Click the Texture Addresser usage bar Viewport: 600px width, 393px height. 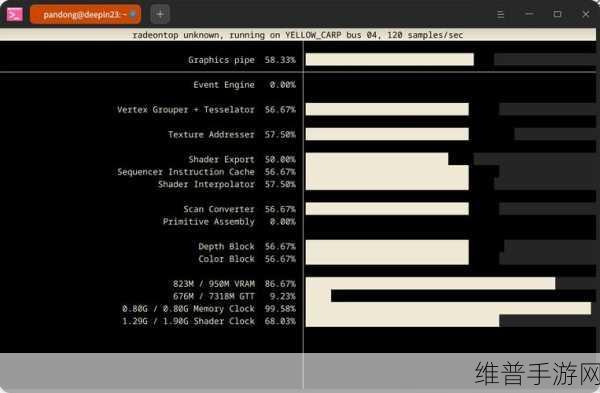387,134
